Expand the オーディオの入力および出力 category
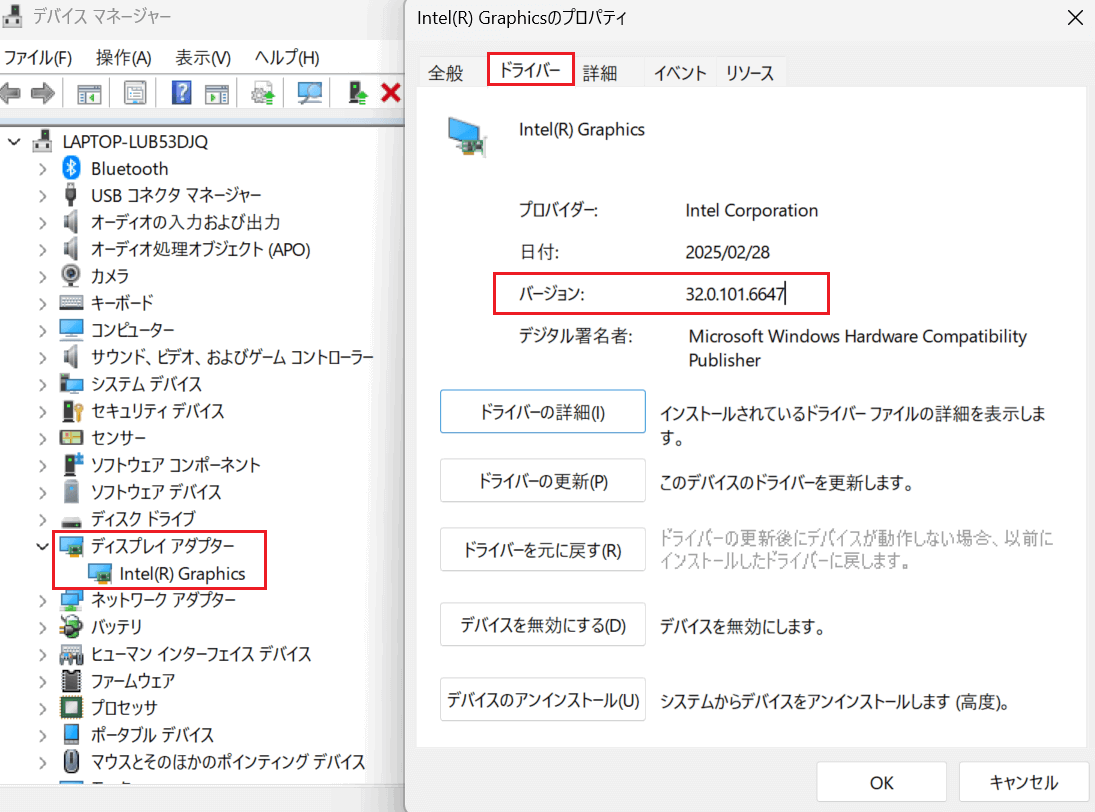Screen dimensions: 1095x812 (43, 223)
